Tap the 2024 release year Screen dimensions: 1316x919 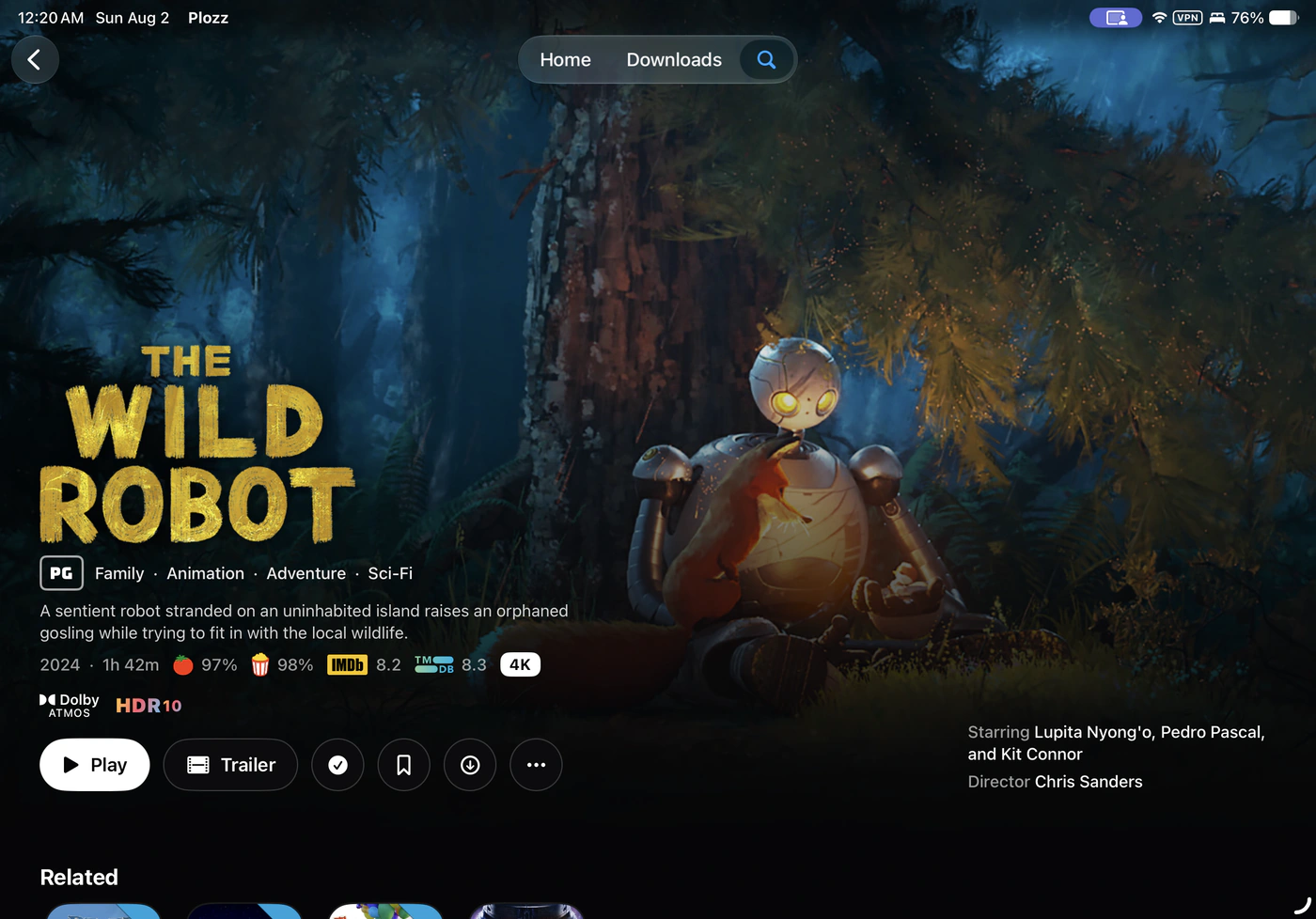[x=60, y=665]
